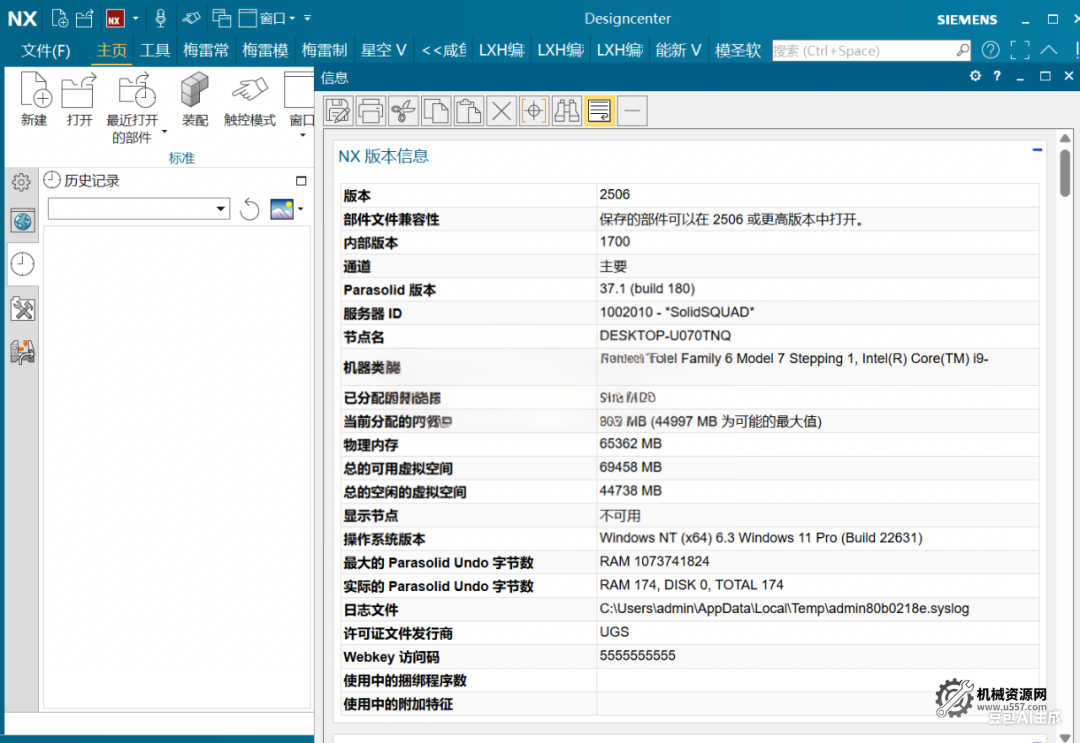
Task: Switch to the 工具 tab
Action: [155, 50]
